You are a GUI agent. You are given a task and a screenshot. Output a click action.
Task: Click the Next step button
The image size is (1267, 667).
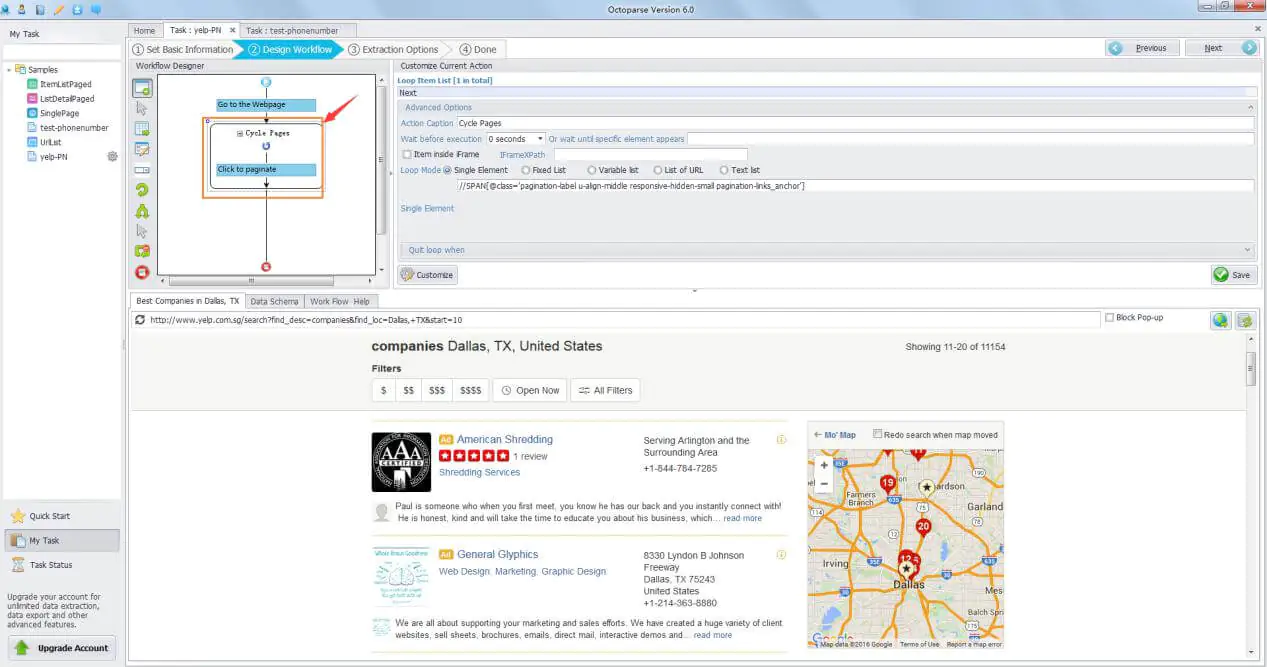point(1220,48)
